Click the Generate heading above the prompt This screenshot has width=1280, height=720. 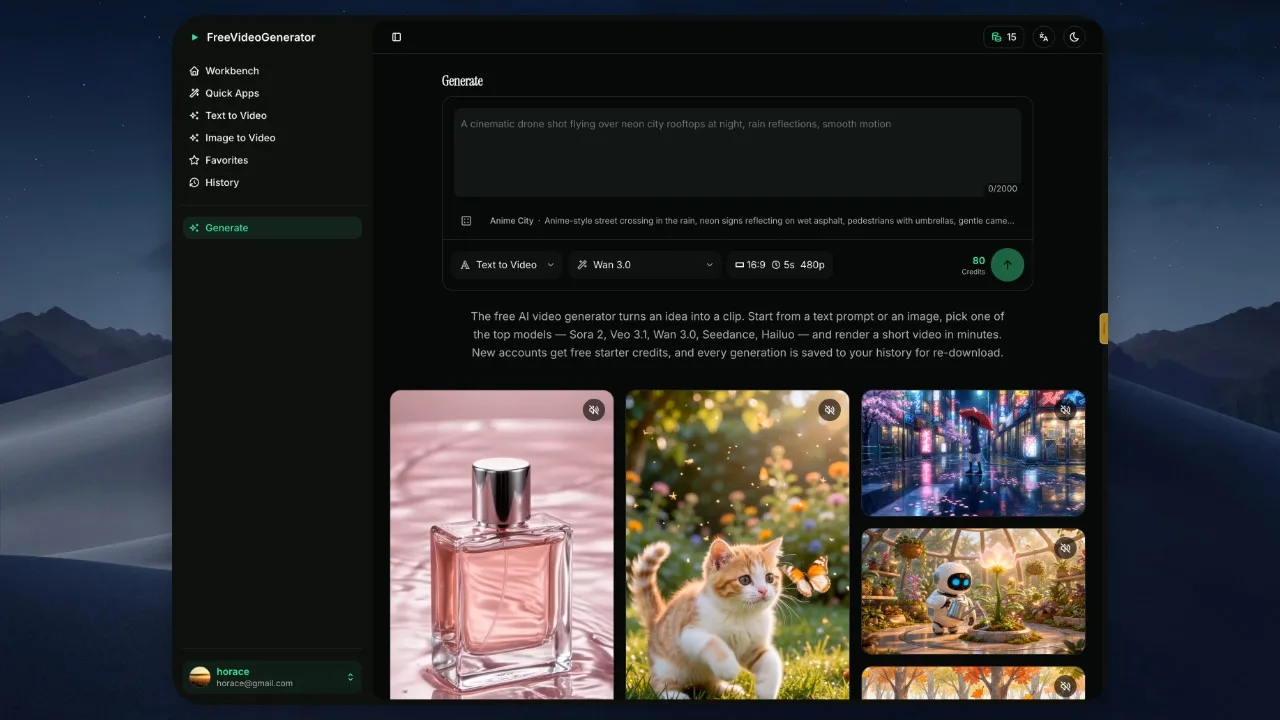tap(462, 81)
